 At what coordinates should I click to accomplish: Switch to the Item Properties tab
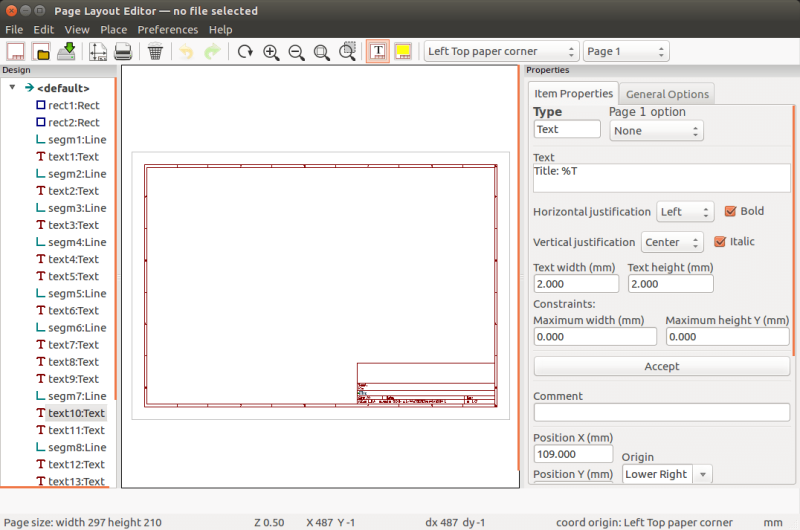click(573, 93)
